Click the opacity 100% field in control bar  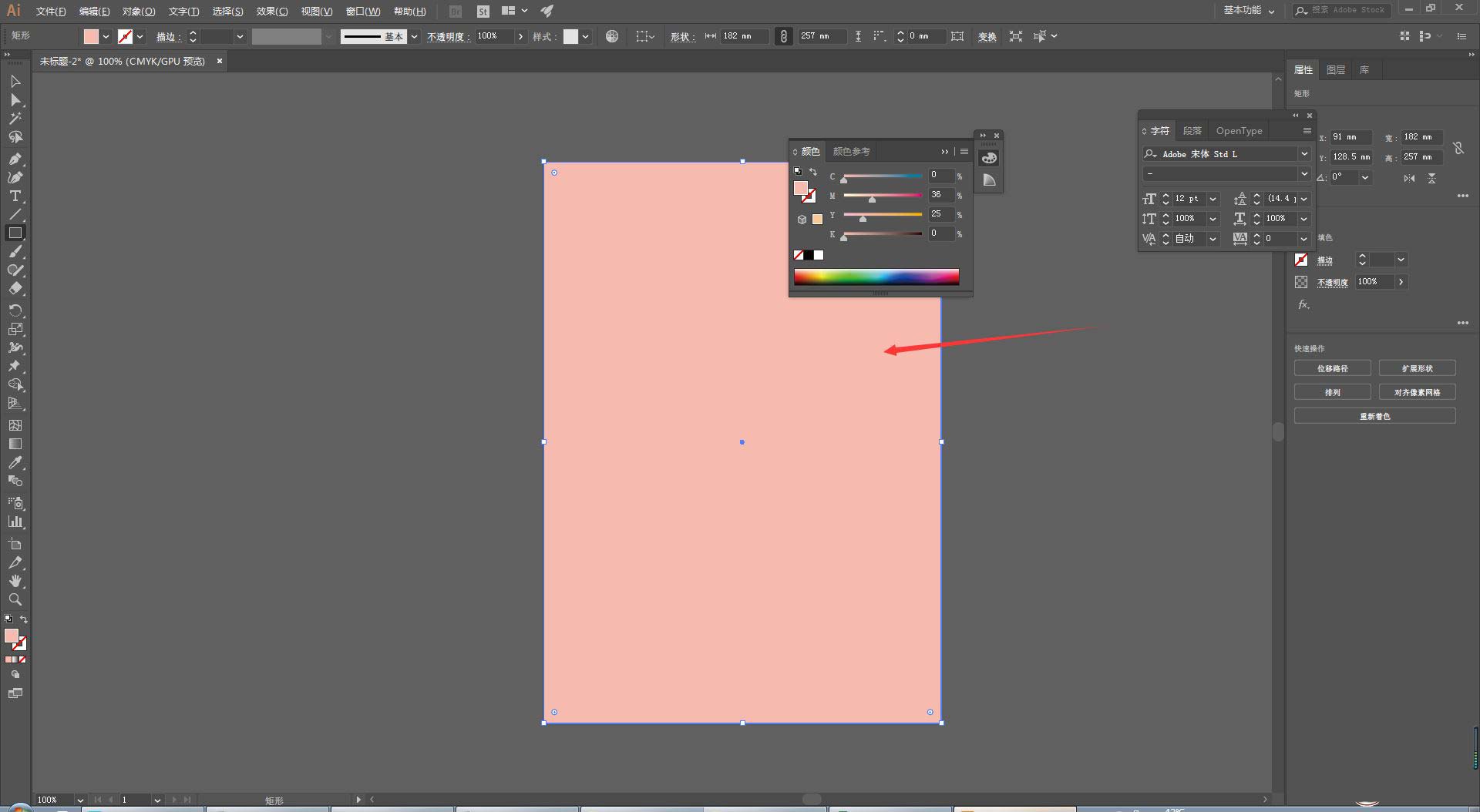point(493,36)
